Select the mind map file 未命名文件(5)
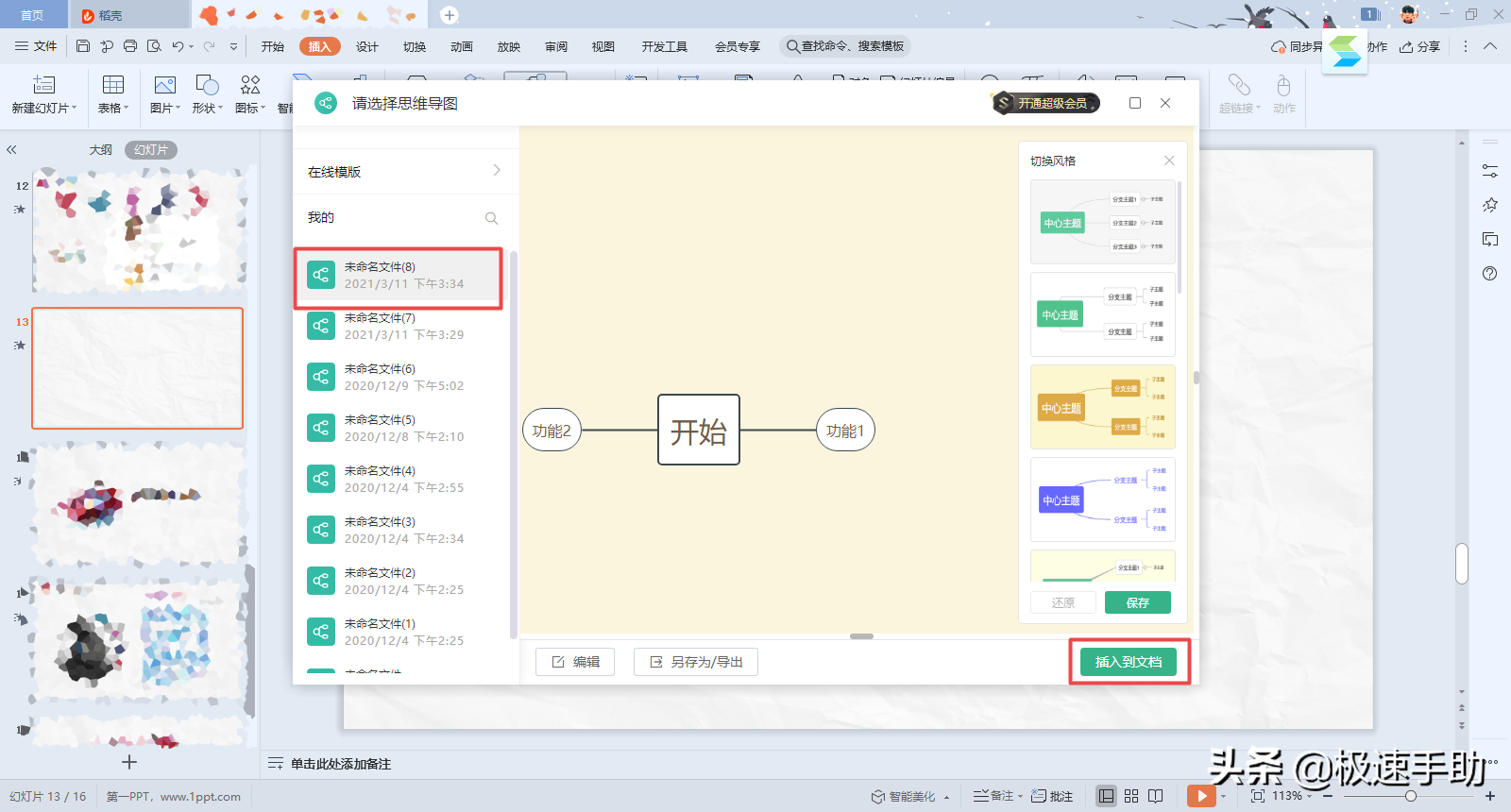This screenshot has width=1511, height=812. 401,428
